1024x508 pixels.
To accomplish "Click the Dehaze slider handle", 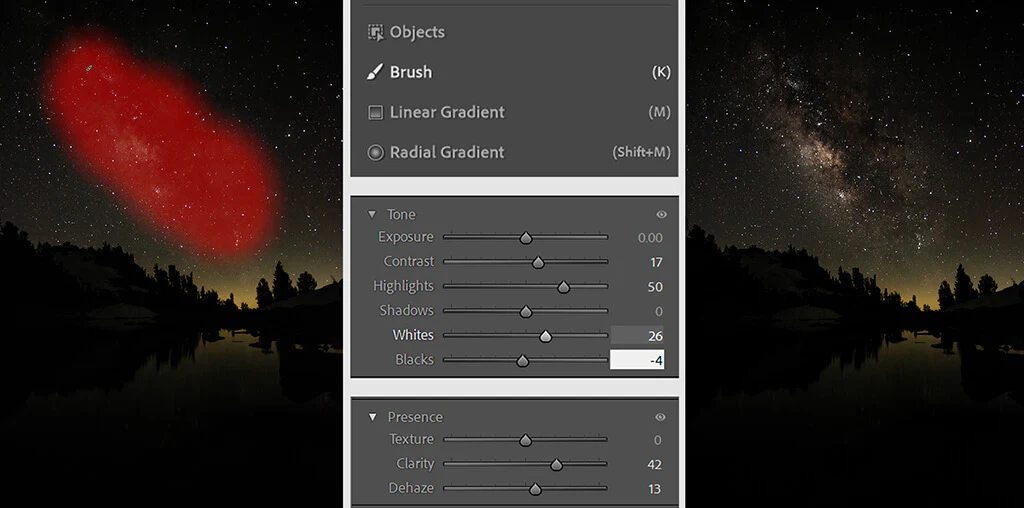I will click(x=535, y=489).
